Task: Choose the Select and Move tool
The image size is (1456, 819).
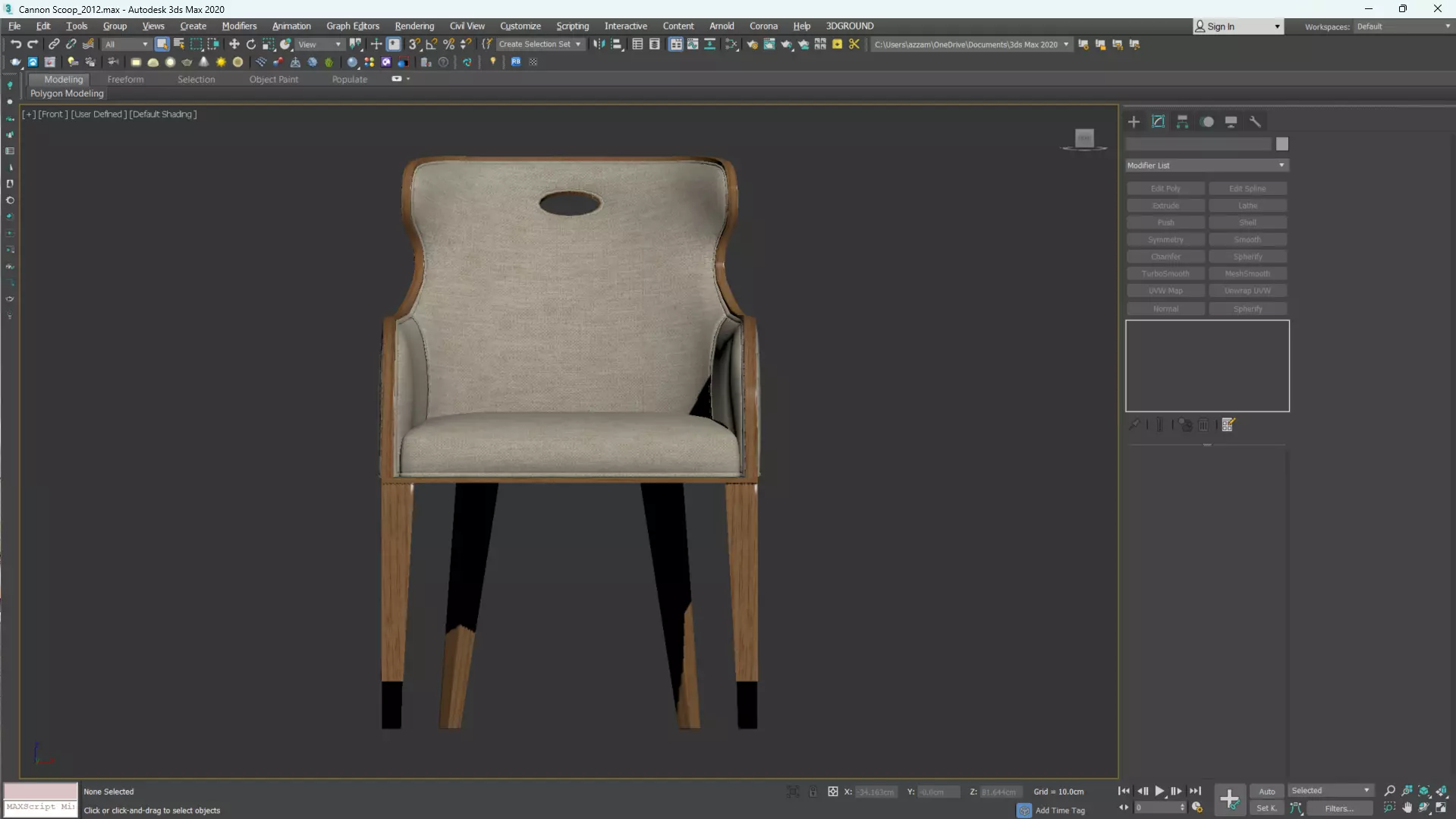Action: pyautogui.click(x=234, y=44)
